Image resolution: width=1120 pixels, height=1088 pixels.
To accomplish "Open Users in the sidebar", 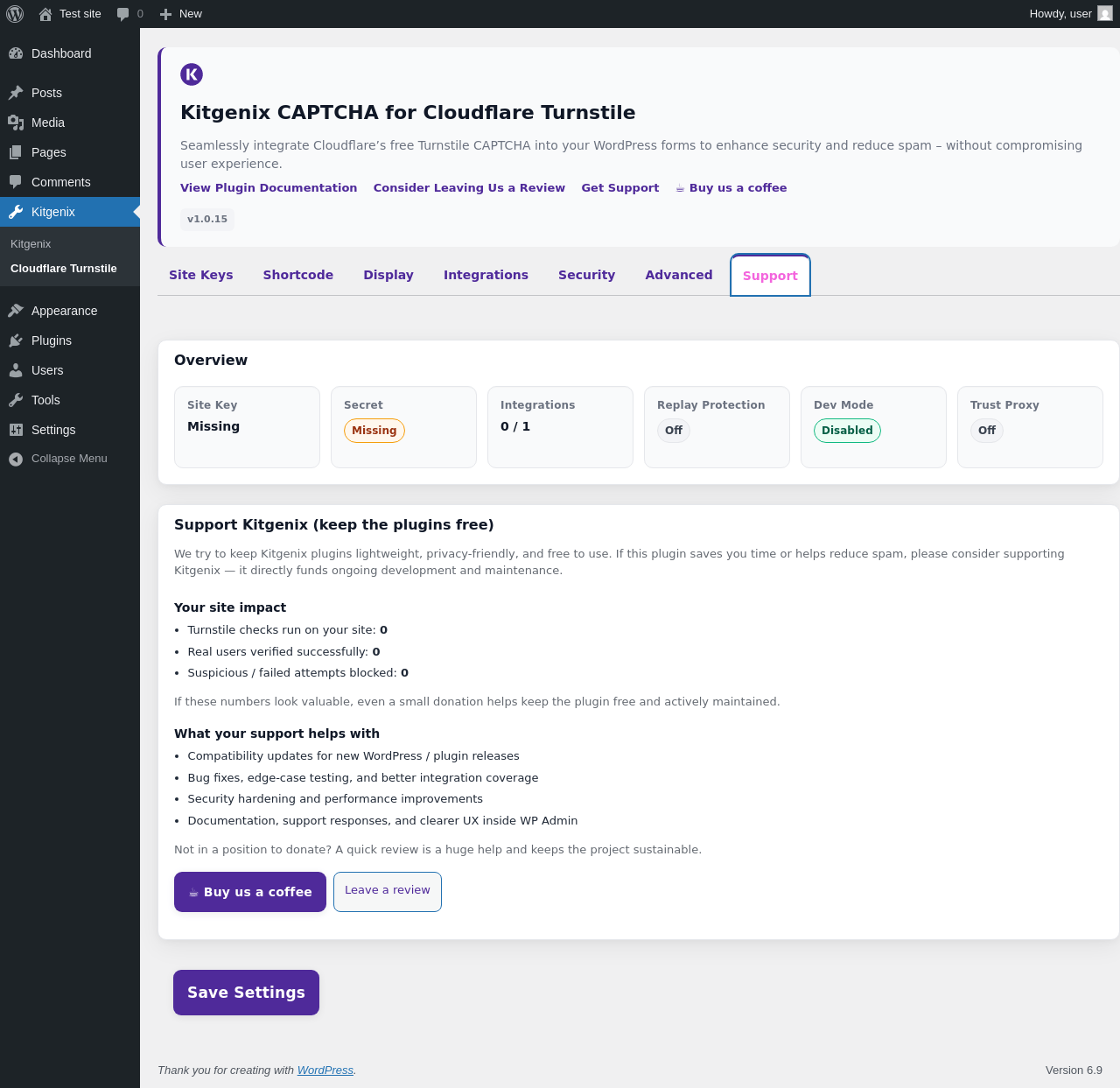I will 70,370.
